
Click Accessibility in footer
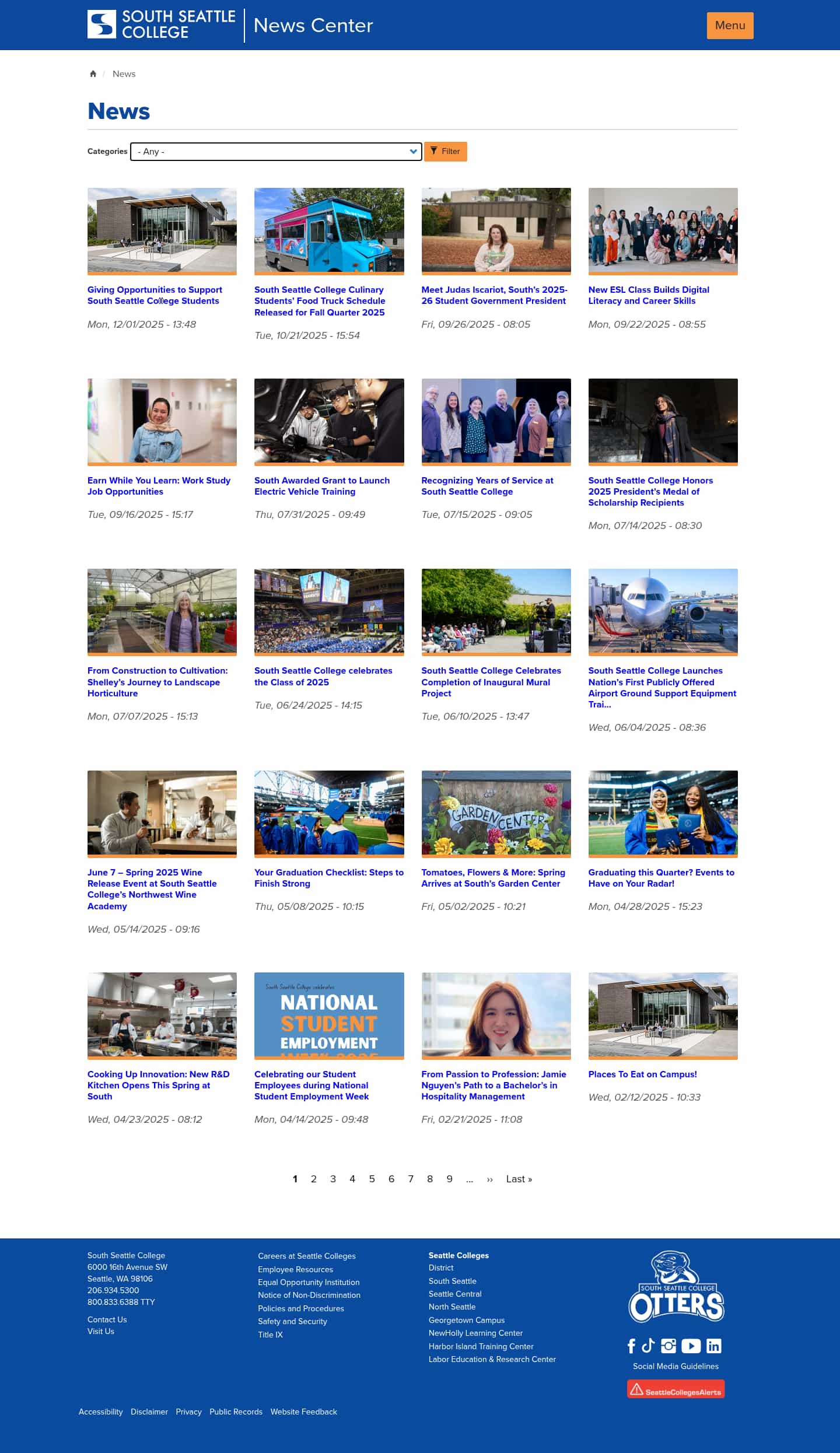tap(100, 1412)
